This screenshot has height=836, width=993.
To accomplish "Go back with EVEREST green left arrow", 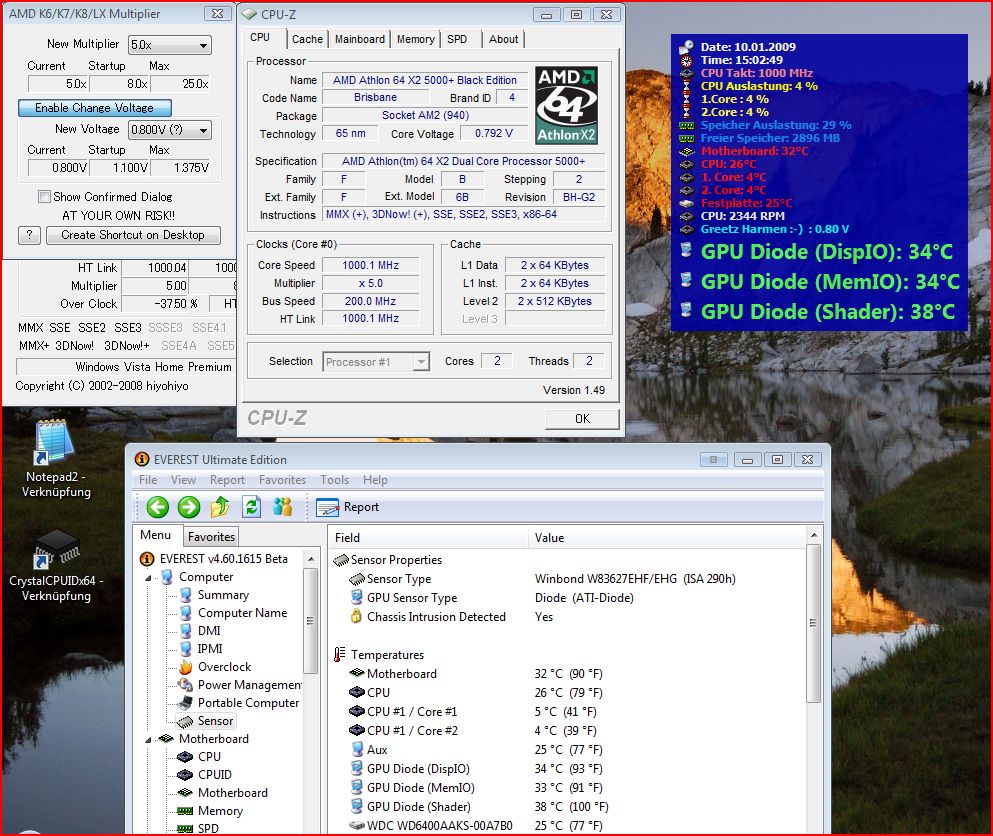I will pyautogui.click(x=158, y=507).
